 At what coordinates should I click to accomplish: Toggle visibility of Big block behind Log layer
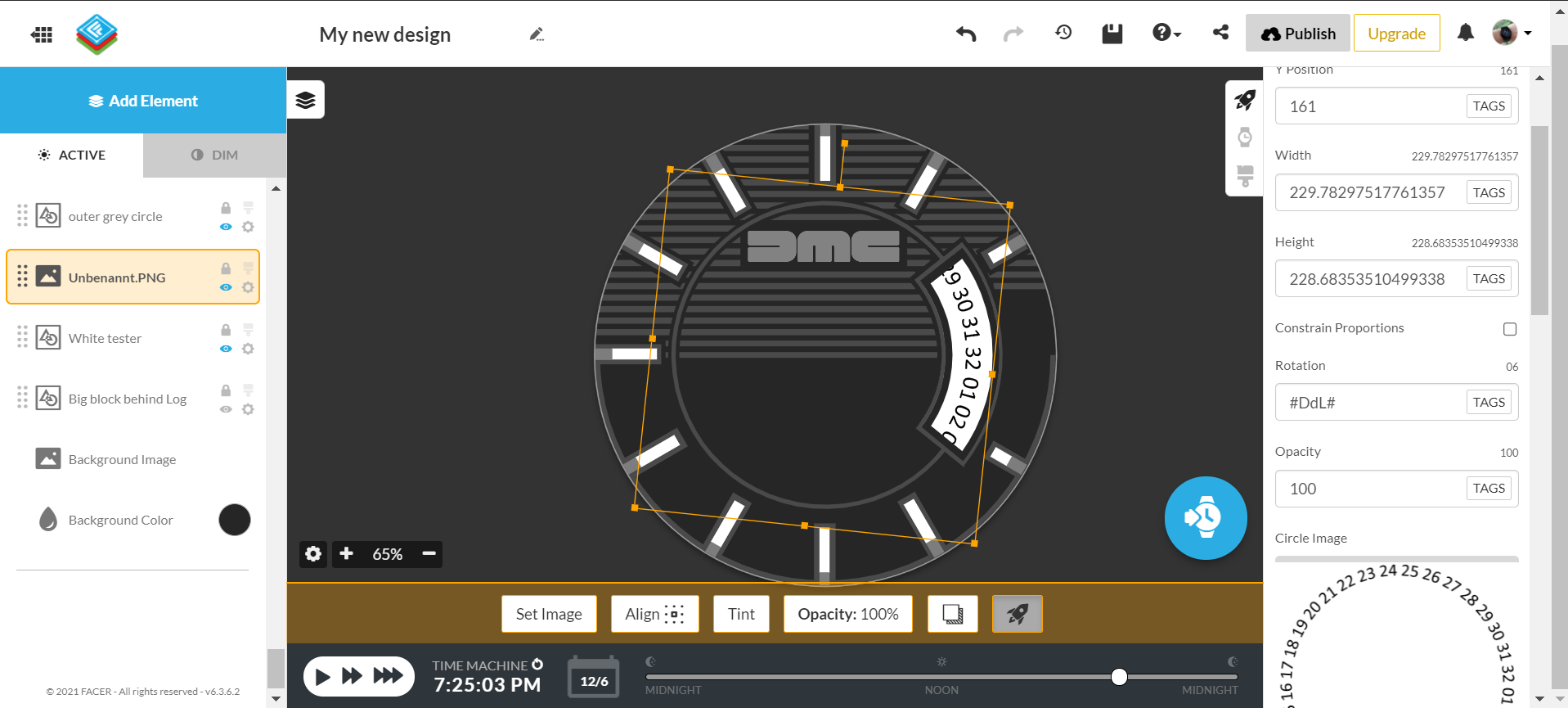click(226, 409)
